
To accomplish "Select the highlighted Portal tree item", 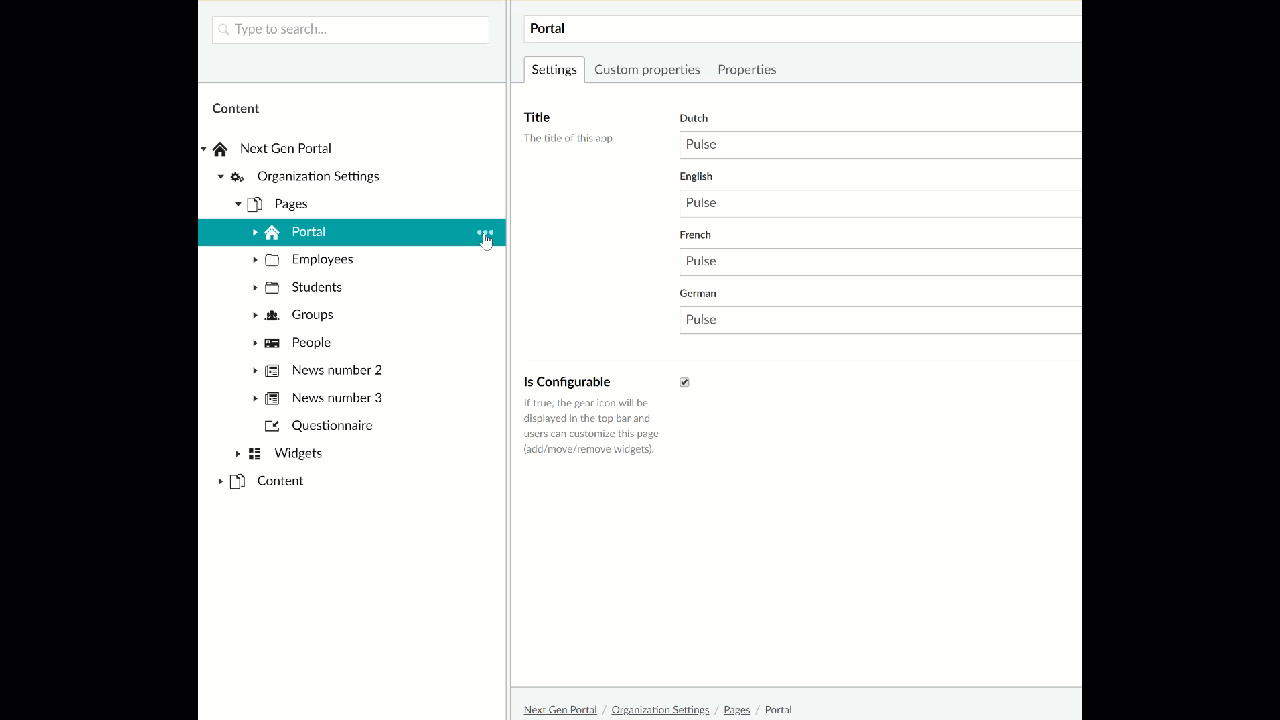I will (309, 232).
